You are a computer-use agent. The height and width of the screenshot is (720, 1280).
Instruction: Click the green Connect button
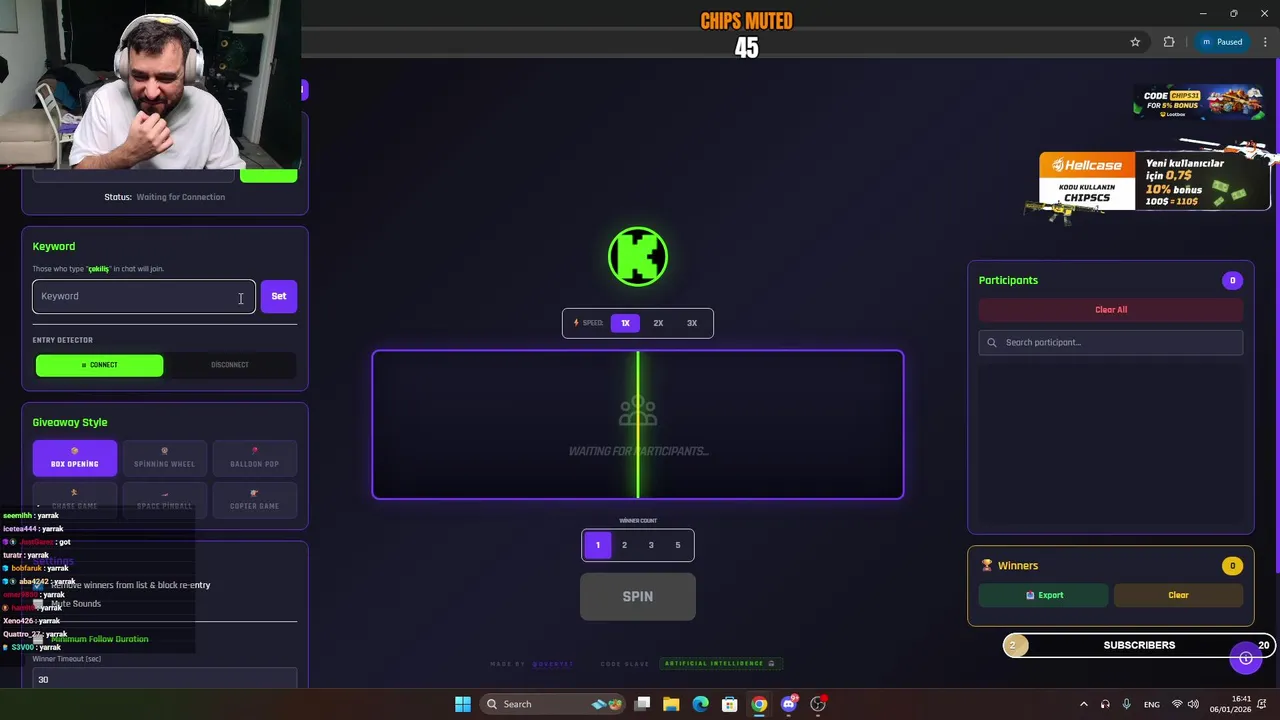pos(99,365)
